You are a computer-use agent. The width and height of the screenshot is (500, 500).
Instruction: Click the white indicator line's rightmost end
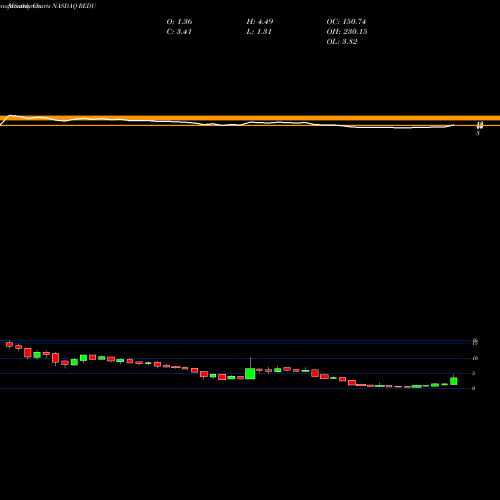pos(453,125)
